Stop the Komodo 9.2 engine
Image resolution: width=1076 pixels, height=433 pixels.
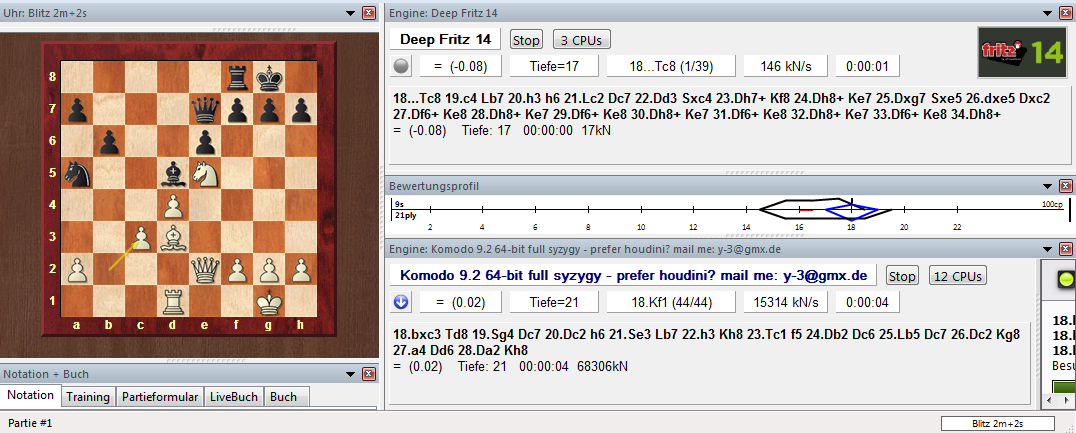[902, 277]
